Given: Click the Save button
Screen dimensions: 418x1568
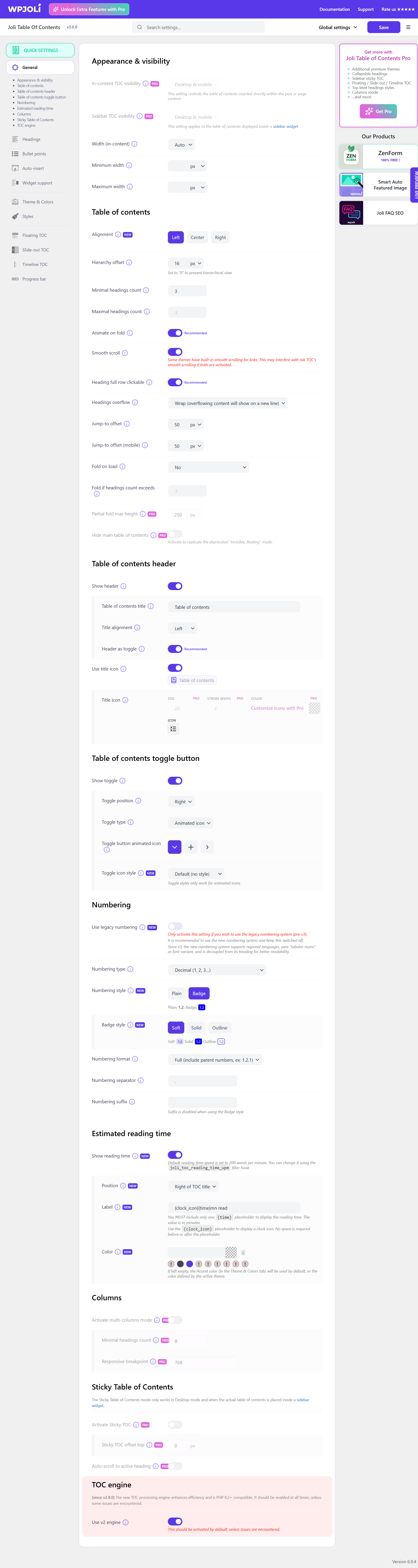Looking at the screenshot, I should (383, 27).
